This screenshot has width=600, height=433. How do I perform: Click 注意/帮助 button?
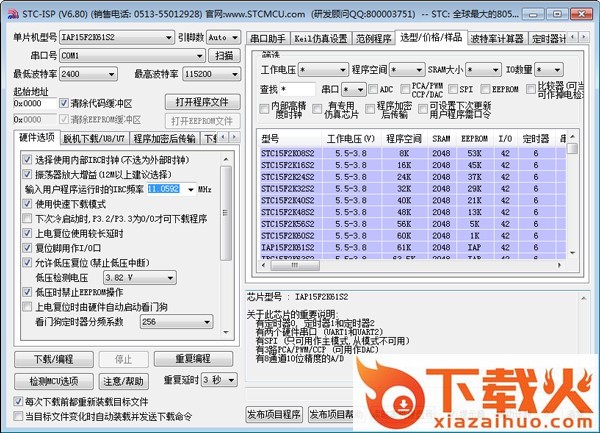click(x=124, y=381)
